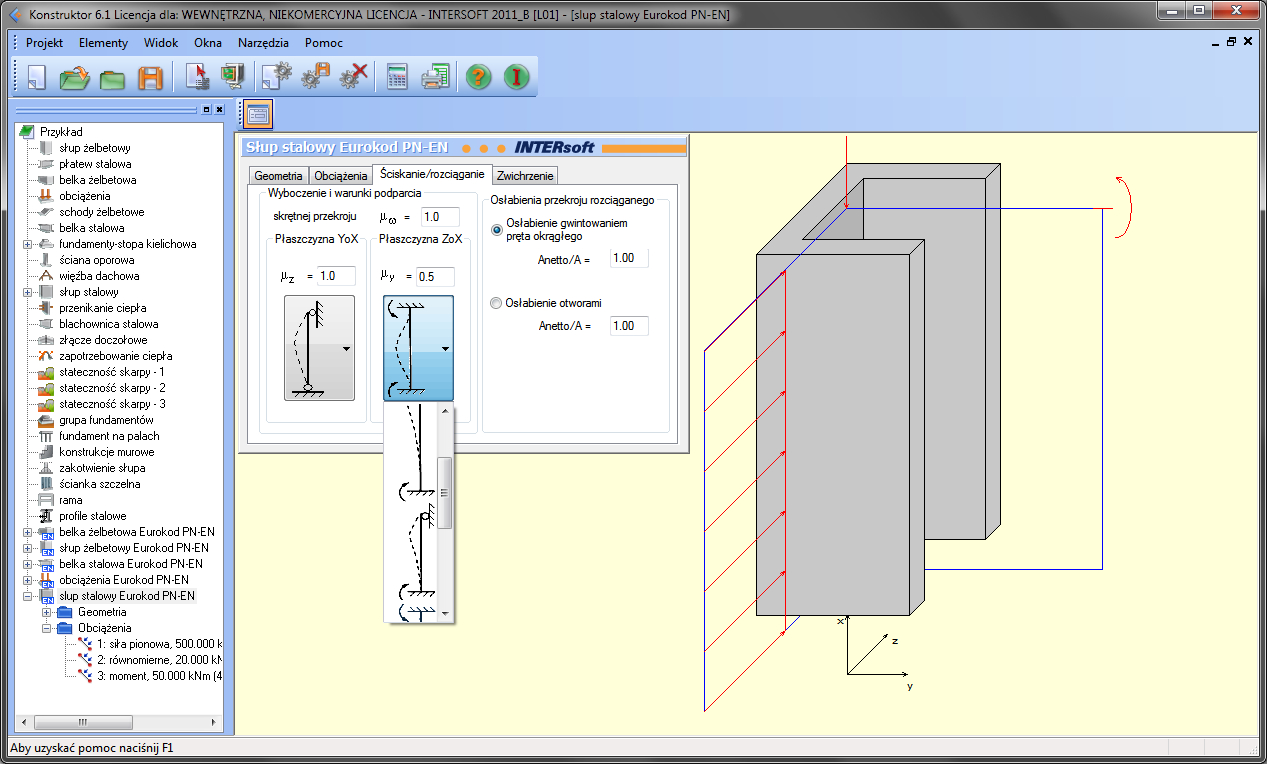The width and height of the screenshot is (1267, 764).
Task: Switch to the Geometria tab
Action: pyautogui.click(x=278, y=176)
